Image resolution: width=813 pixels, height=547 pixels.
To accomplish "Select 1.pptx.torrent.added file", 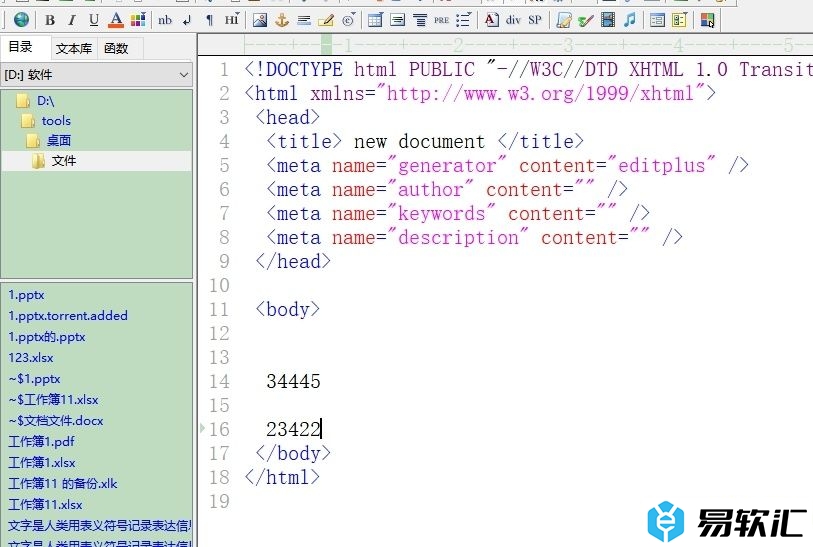I will (68, 316).
